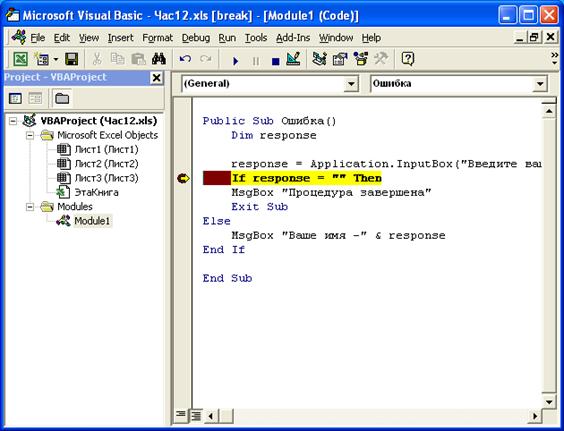The height and width of the screenshot is (431, 564).
Task: Select ЭтаКнига in project tree
Action: pos(96,192)
